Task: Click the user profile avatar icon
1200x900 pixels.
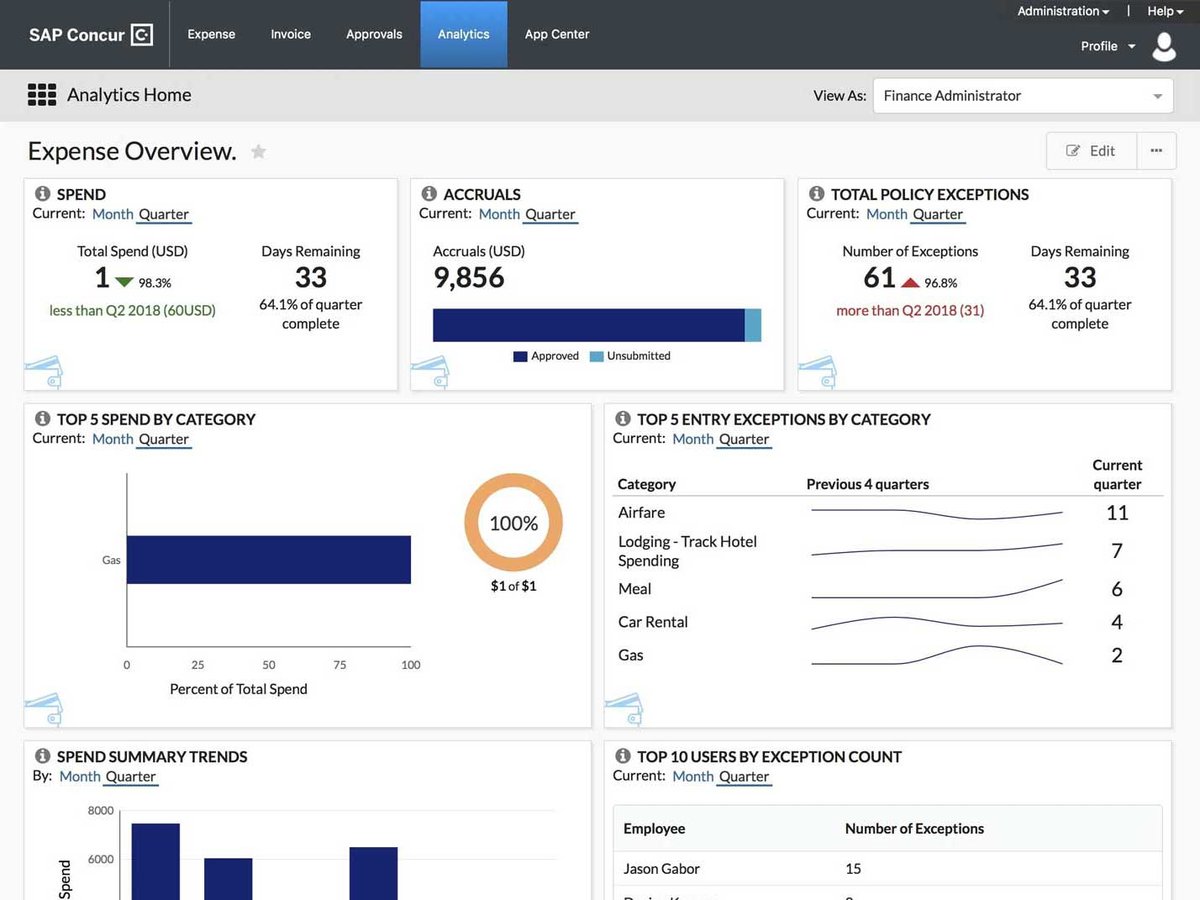Action: coord(1164,46)
